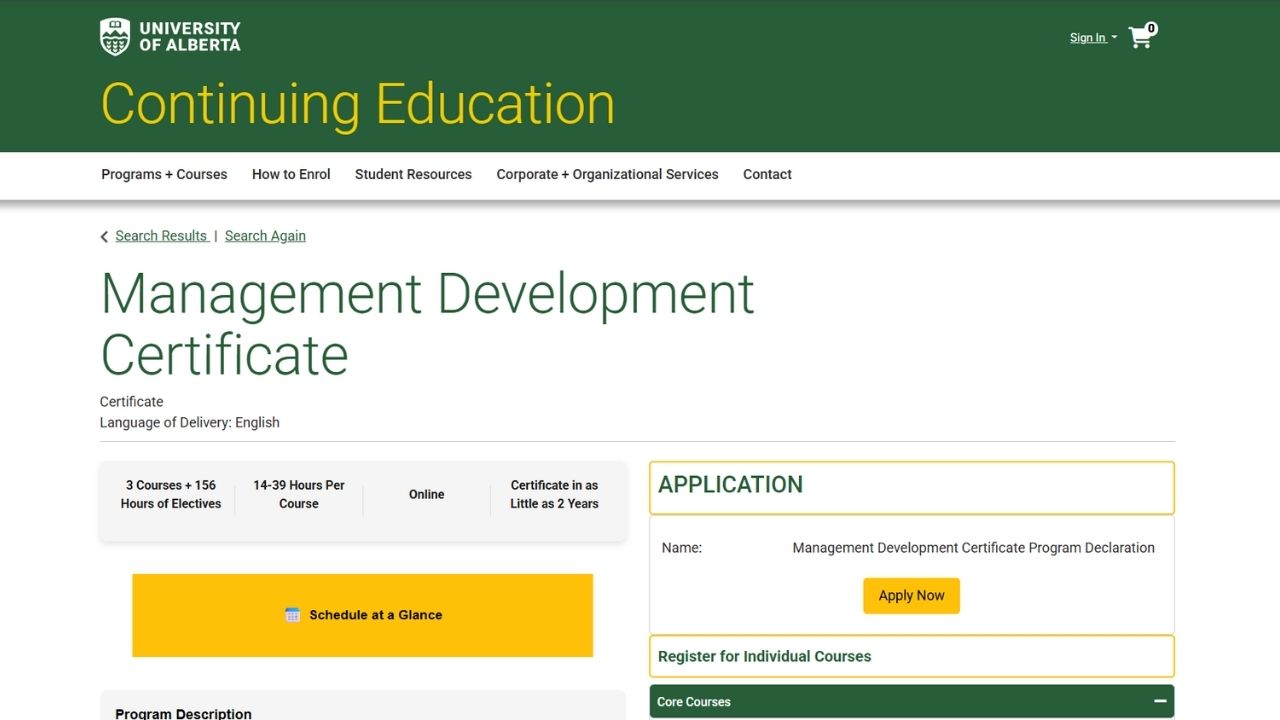This screenshot has height=720, width=1280.
Task: Click the back chevron beside Search Results
Action: (x=104, y=237)
